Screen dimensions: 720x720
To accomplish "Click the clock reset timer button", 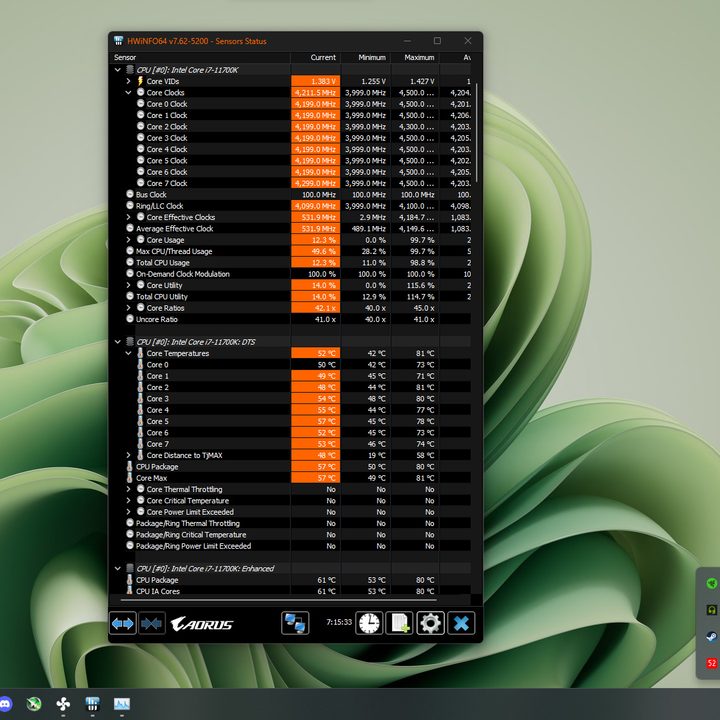I will point(369,623).
